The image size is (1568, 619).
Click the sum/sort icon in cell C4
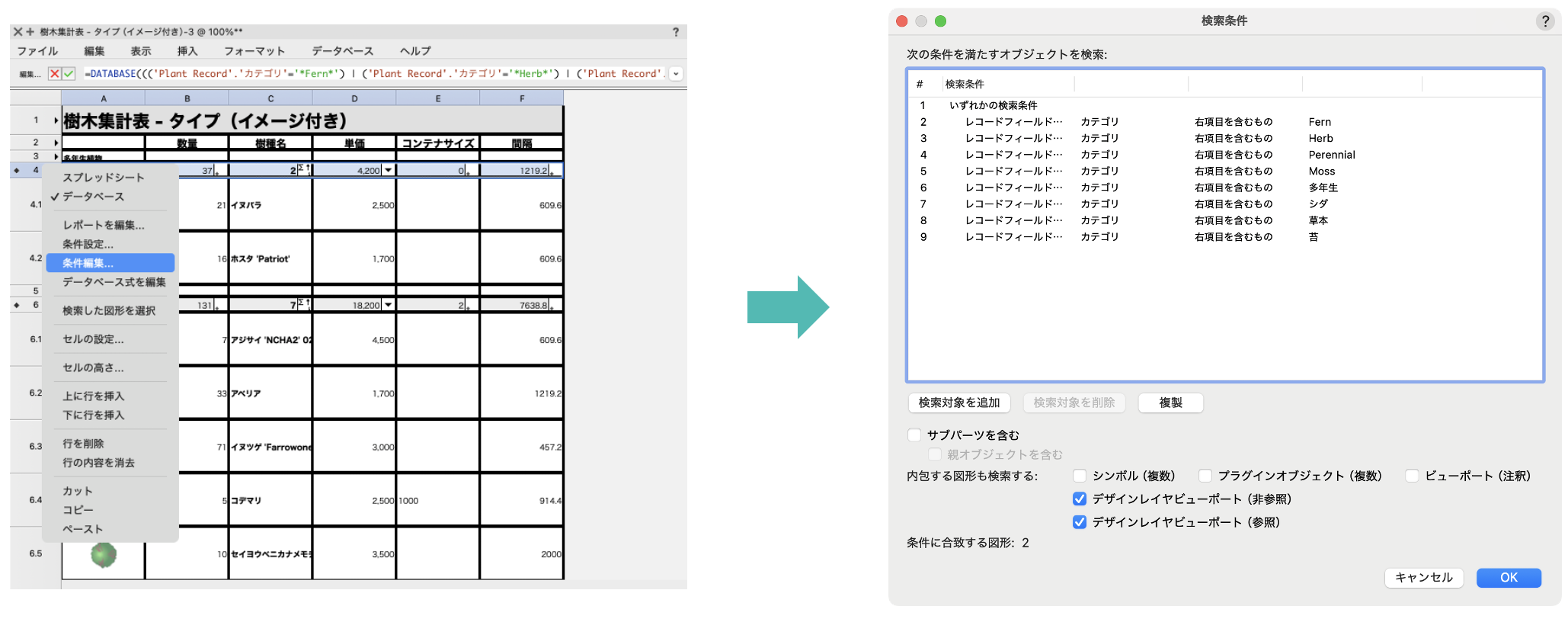tap(303, 170)
